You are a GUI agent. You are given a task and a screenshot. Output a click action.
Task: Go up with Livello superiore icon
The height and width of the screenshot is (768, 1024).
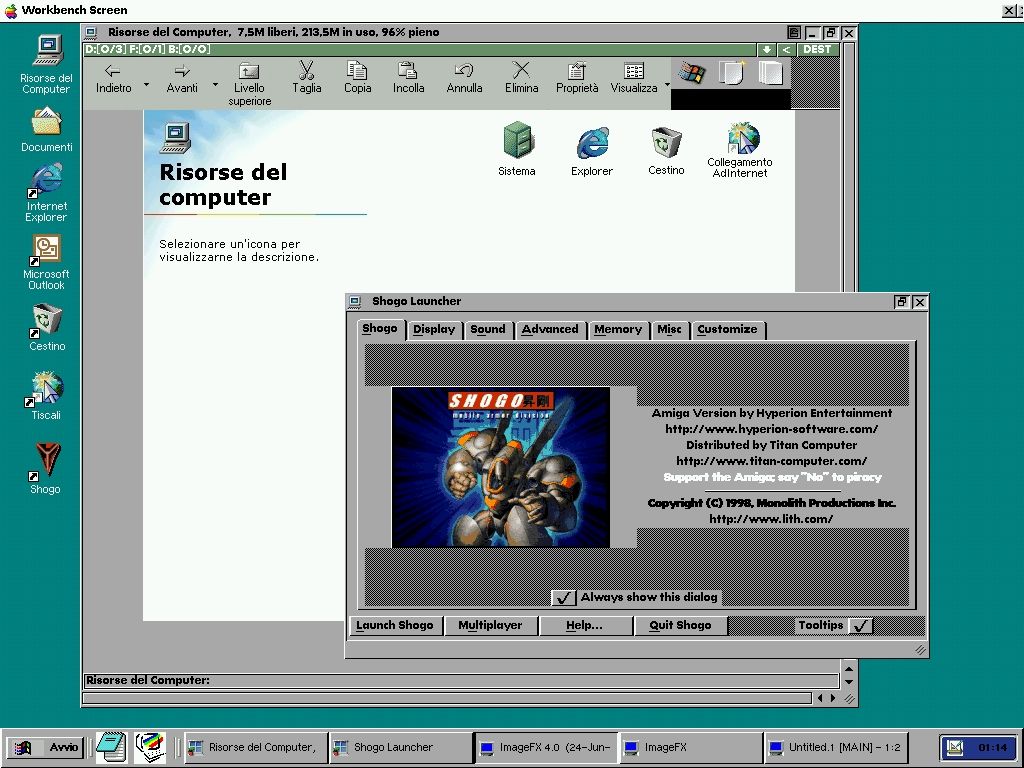(249, 71)
